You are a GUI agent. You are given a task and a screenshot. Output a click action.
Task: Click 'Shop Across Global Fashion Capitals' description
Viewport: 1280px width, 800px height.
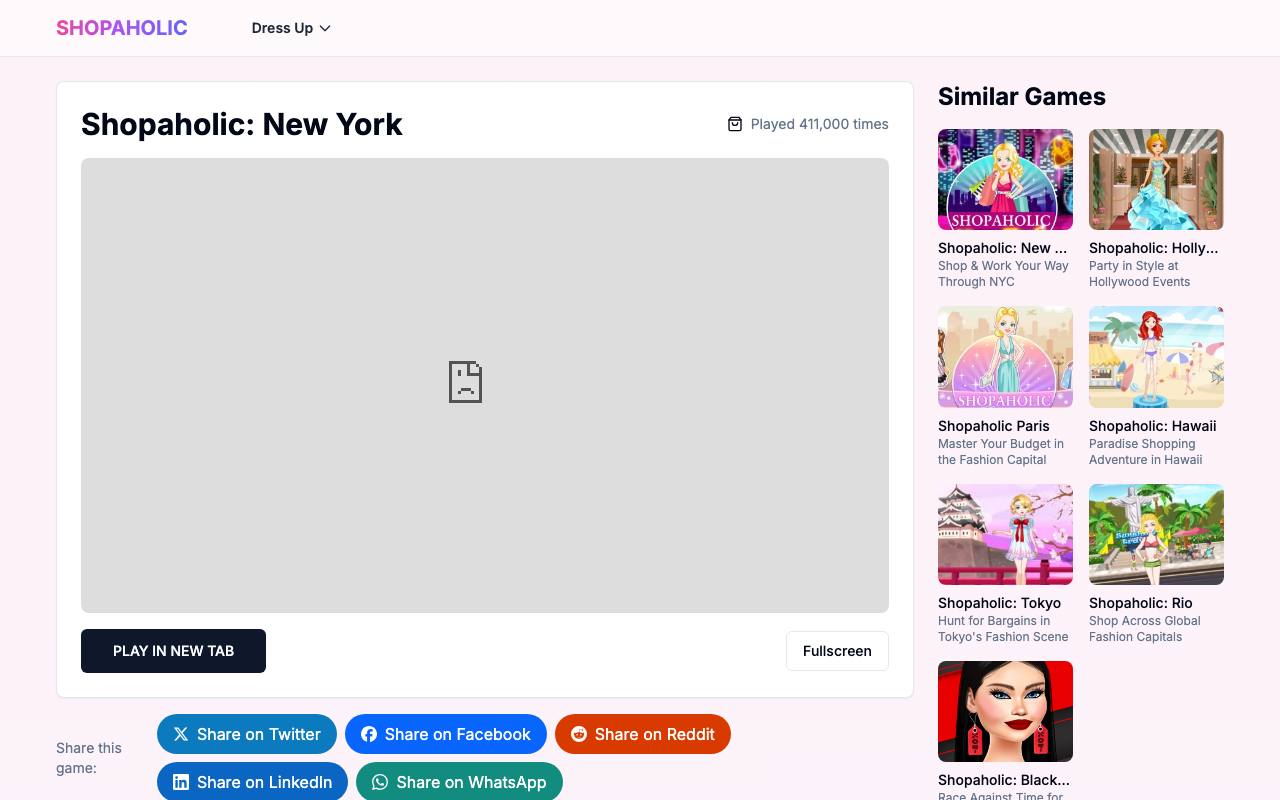click(1145, 629)
